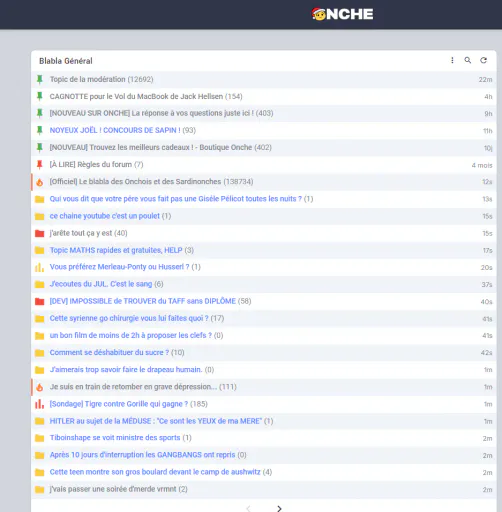Click folder icon beside drapeau humain topic
Image resolution: width=502 pixels, height=512 pixels.
(40, 370)
